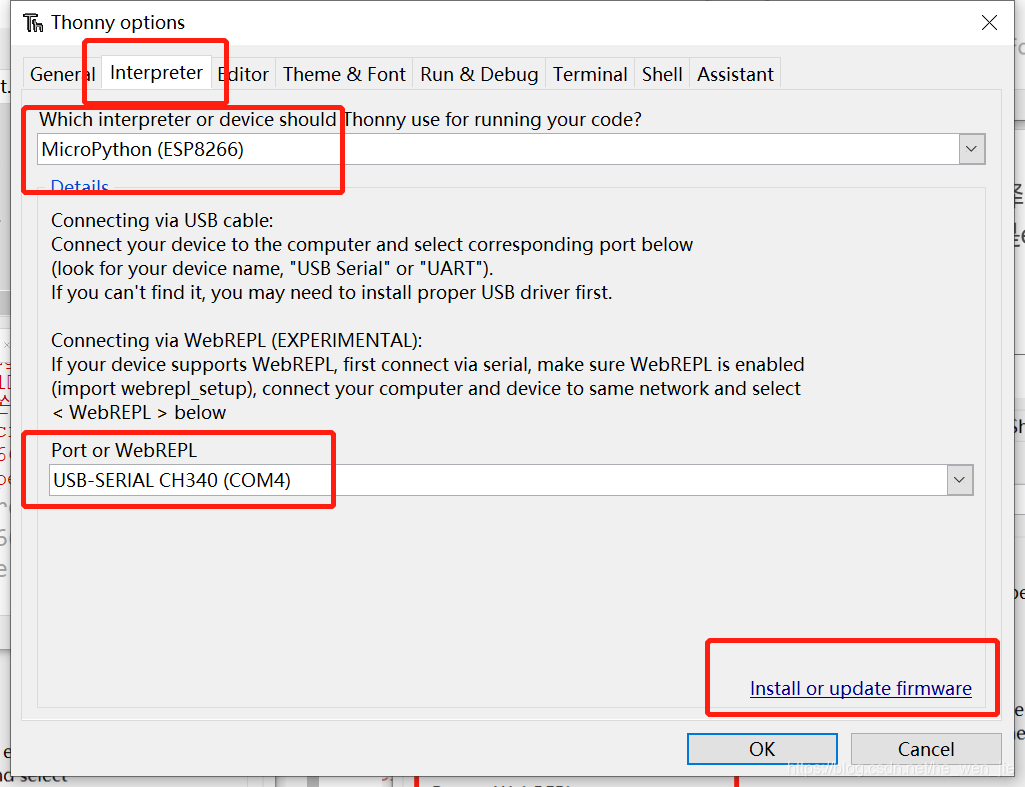Confirm with the OK button
The image size is (1025, 787).
tap(762, 748)
